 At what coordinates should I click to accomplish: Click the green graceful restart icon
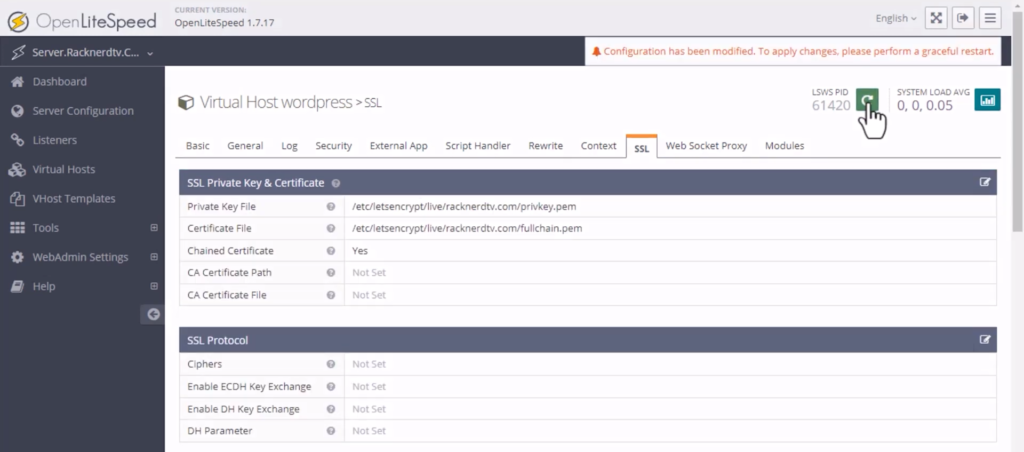point(868,99)
